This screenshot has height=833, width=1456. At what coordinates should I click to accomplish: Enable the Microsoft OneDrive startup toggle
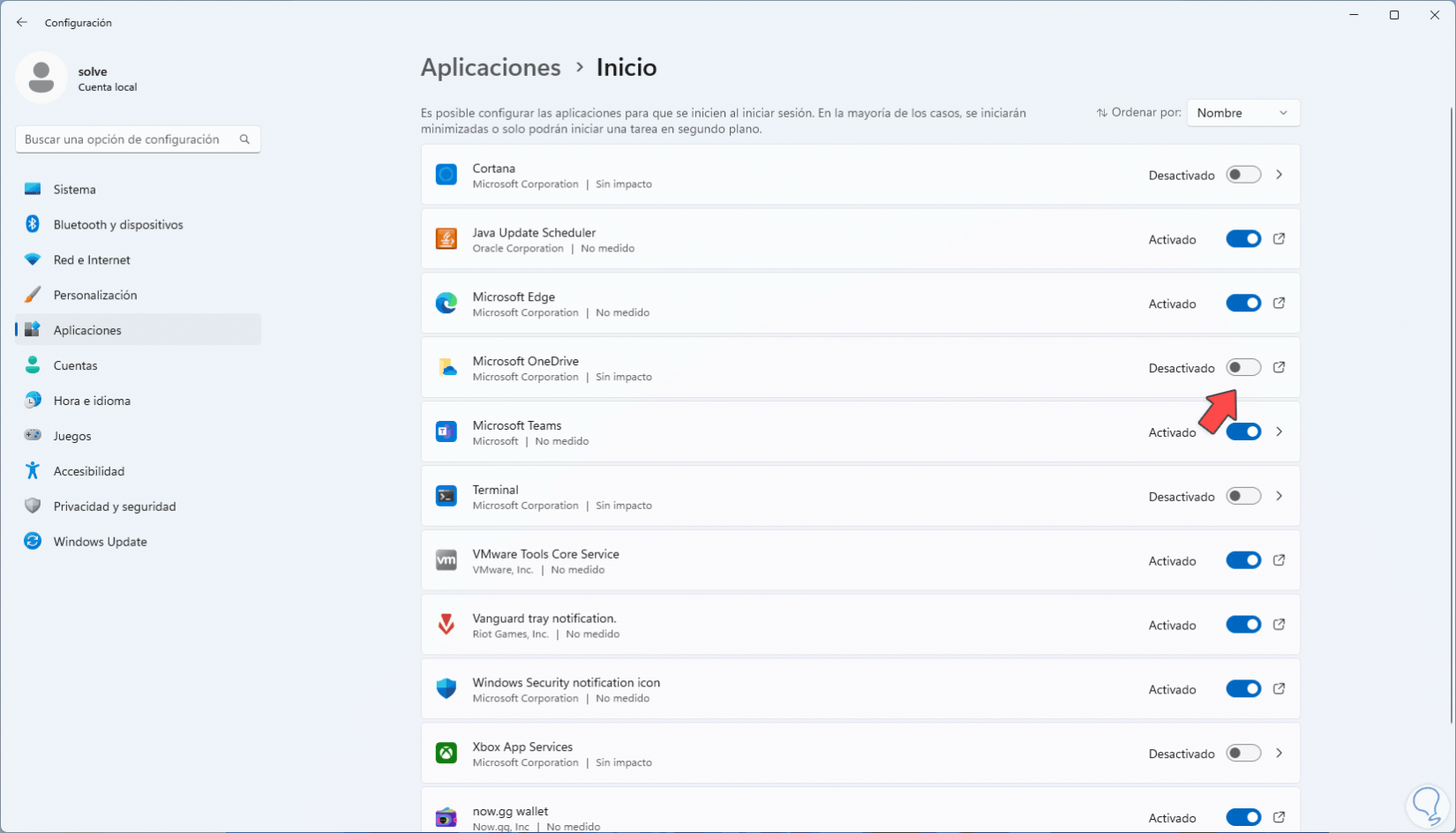pyautogui.click(x=1243, y=368)
